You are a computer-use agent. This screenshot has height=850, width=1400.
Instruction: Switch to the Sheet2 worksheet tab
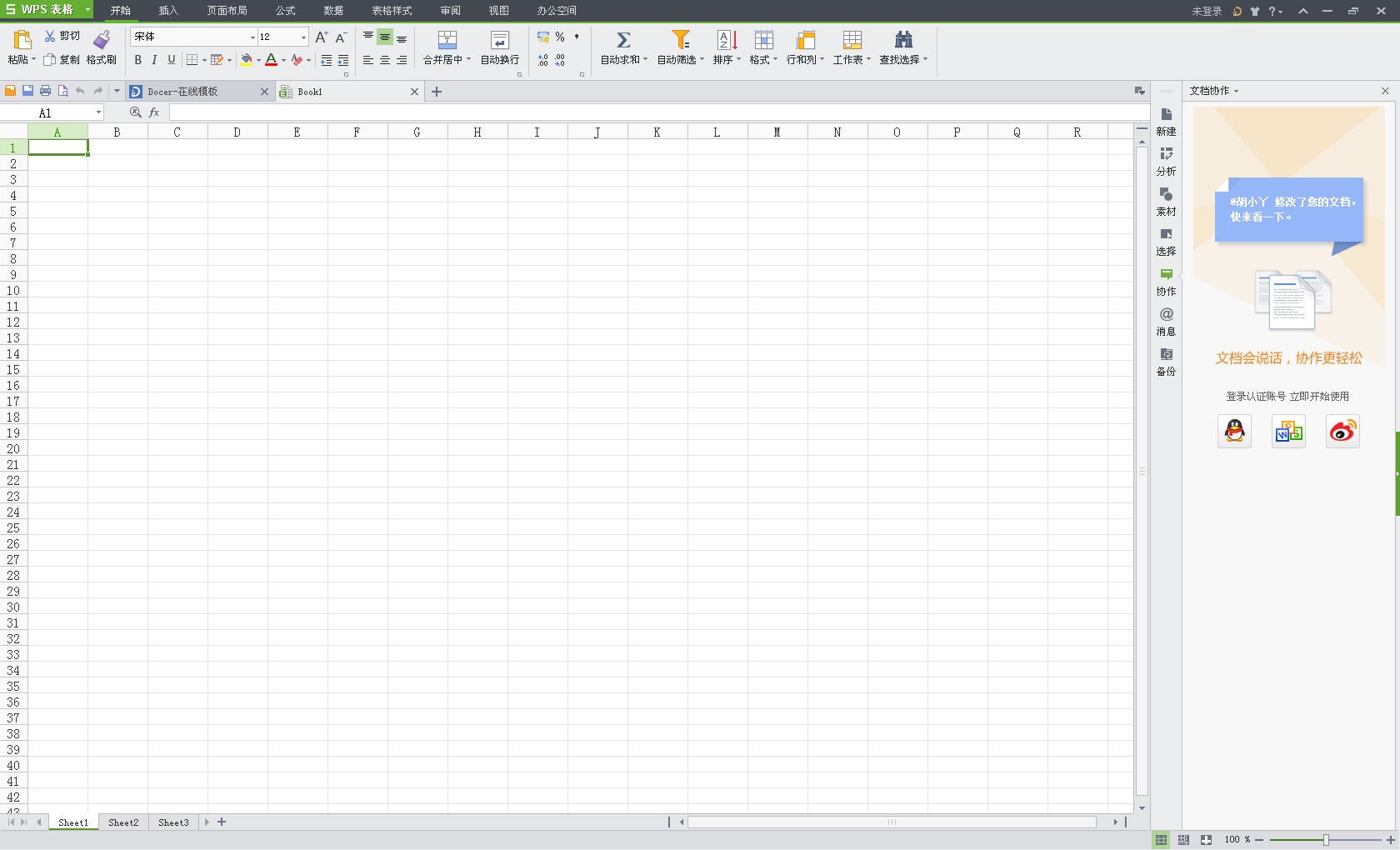123,822
